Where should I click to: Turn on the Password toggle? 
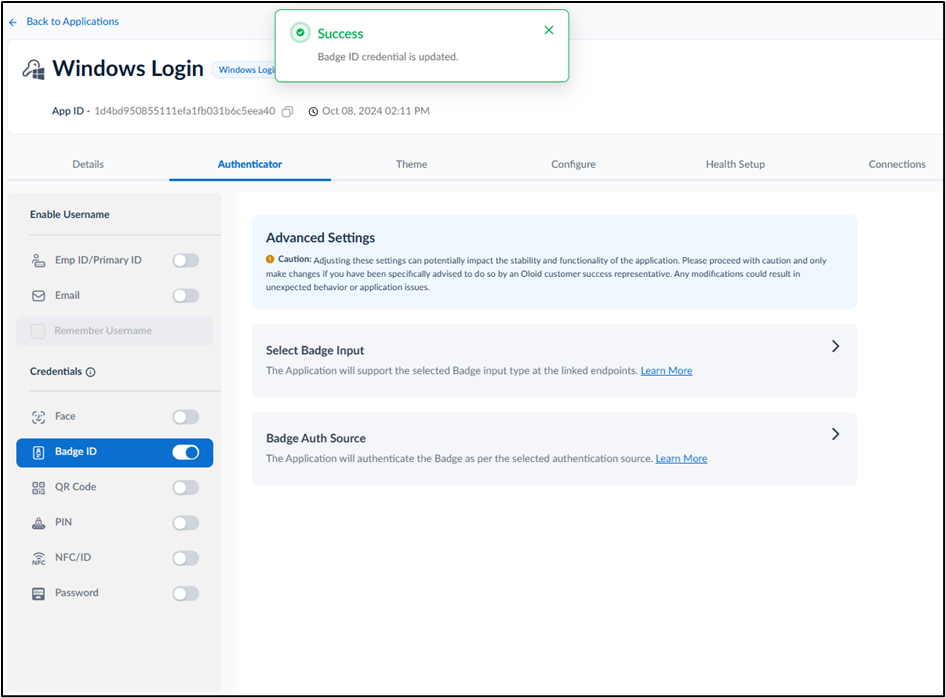click(x=186, y=594)
